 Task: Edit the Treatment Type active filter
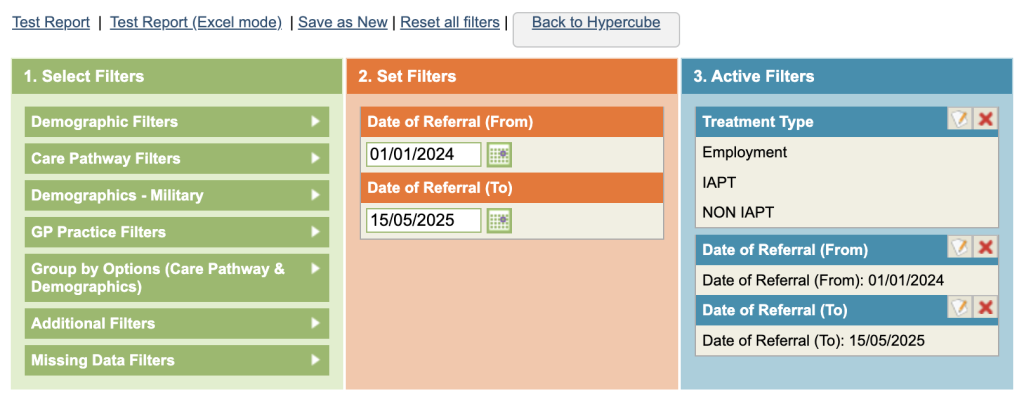click(x=960, y=120)
